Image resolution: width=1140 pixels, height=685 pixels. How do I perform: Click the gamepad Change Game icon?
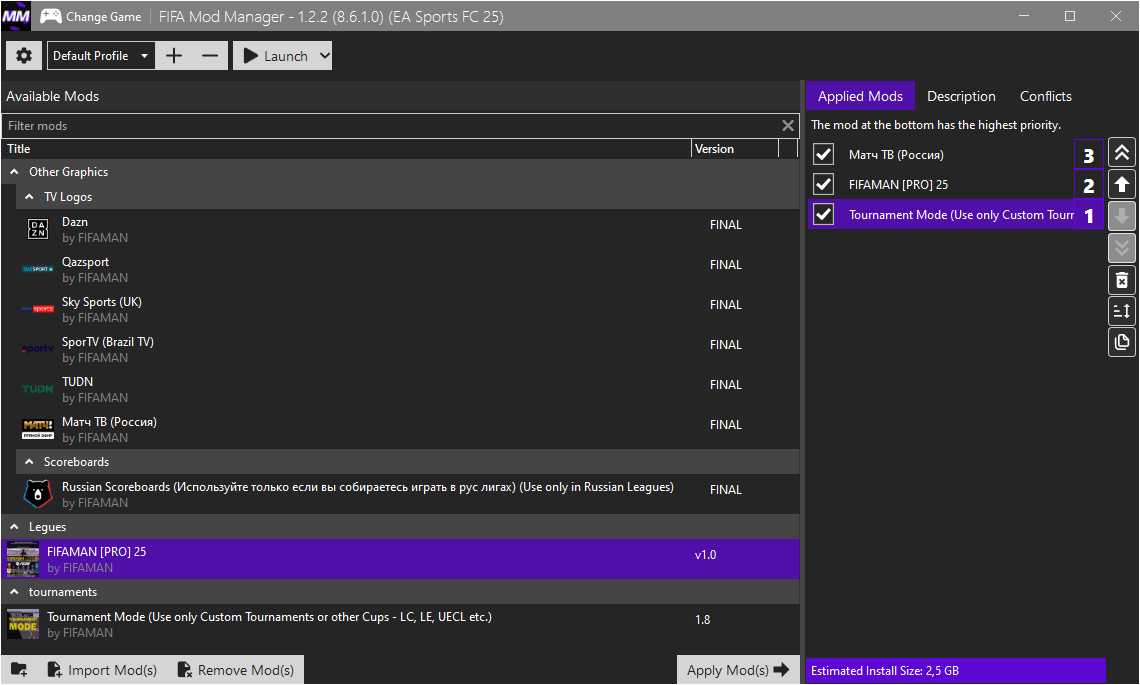[51, 16]
